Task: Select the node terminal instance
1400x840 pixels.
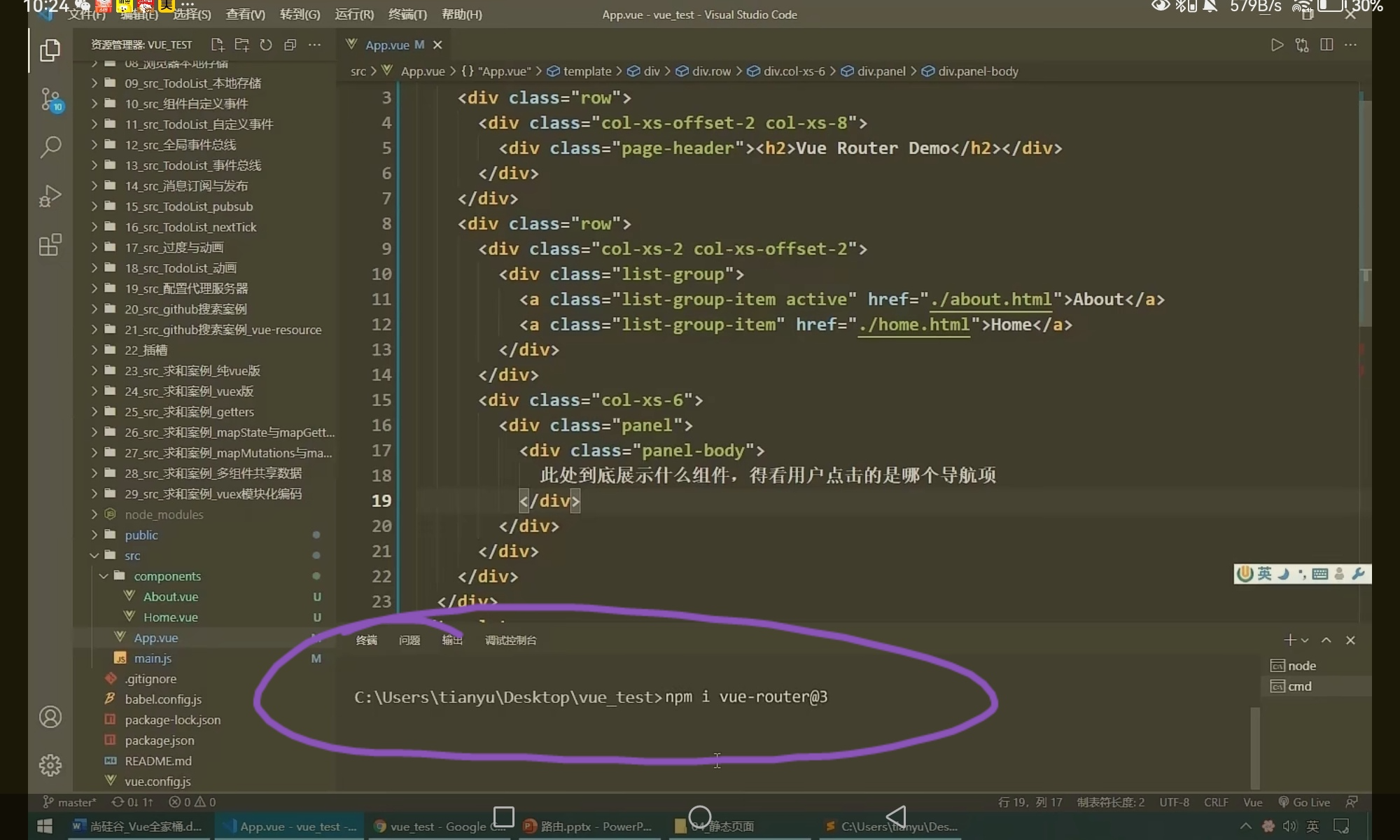Action: point(1301,666)
